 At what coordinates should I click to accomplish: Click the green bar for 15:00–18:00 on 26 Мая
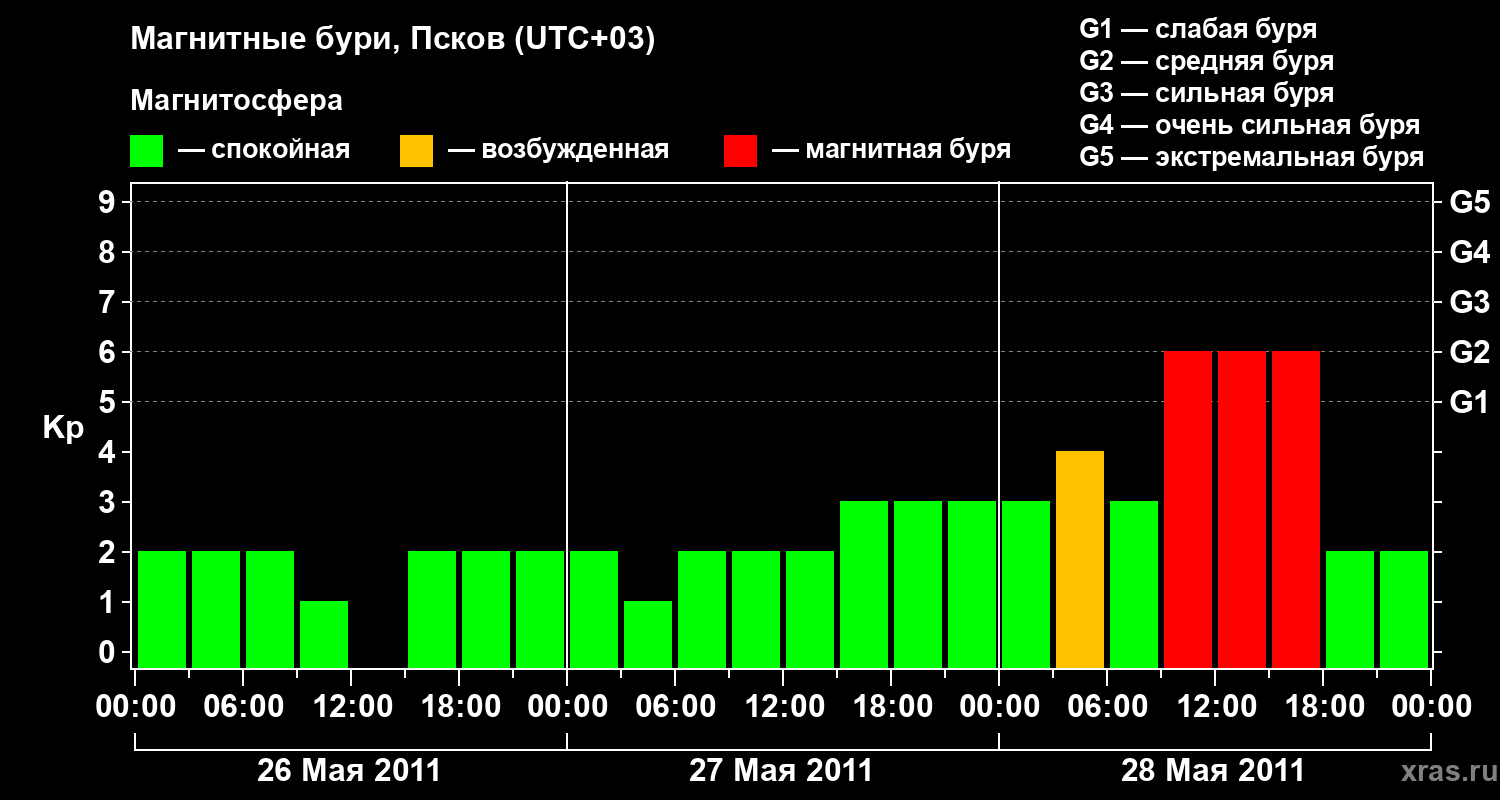[x=432, y=610]
